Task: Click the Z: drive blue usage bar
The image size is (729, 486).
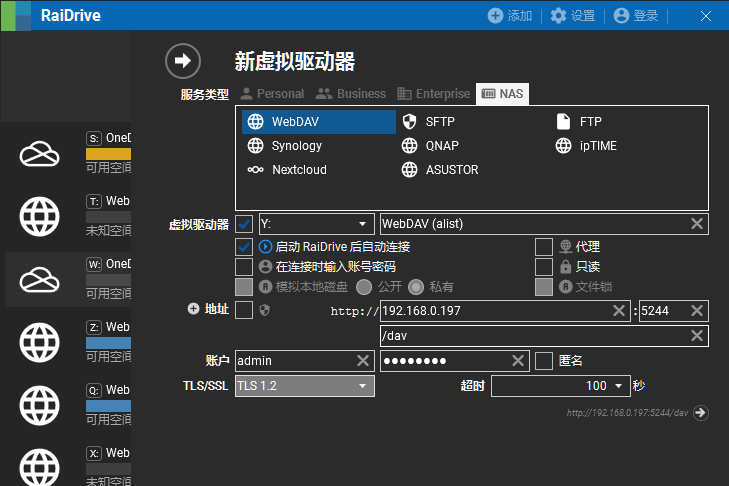Action: (x=108, y=343)
